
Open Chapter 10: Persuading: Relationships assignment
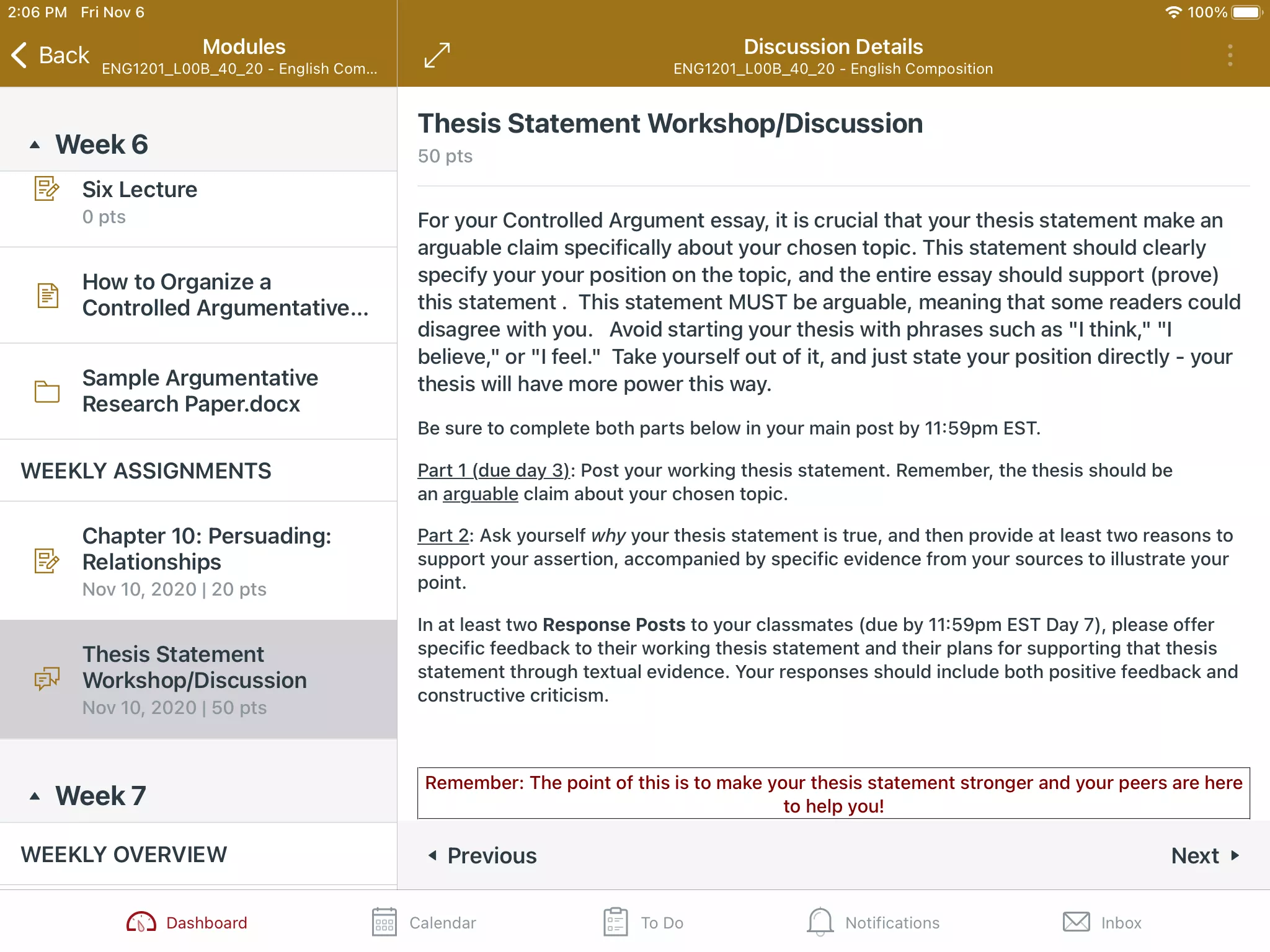click(198, 560)
